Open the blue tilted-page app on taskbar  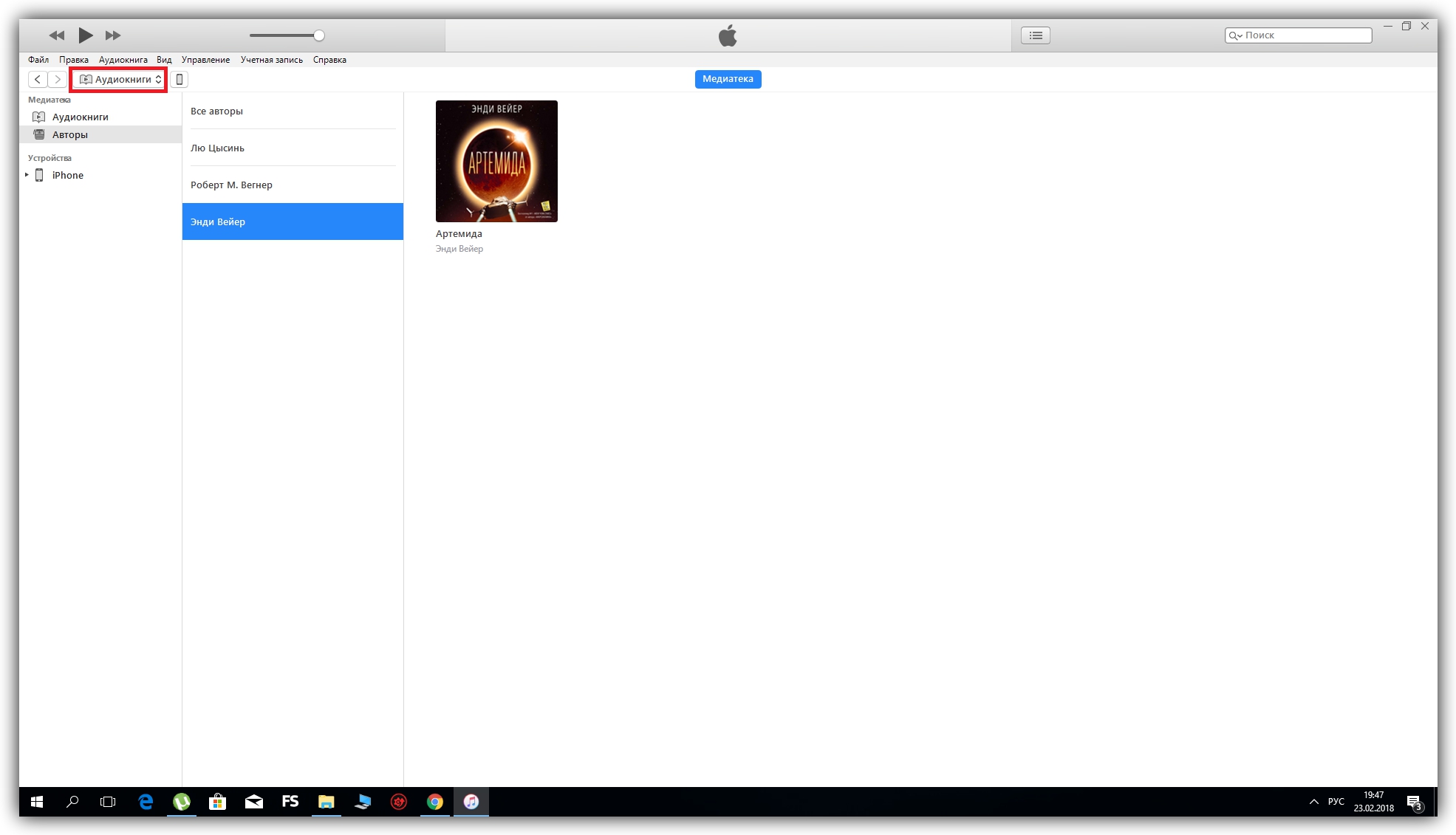[363, 802]
